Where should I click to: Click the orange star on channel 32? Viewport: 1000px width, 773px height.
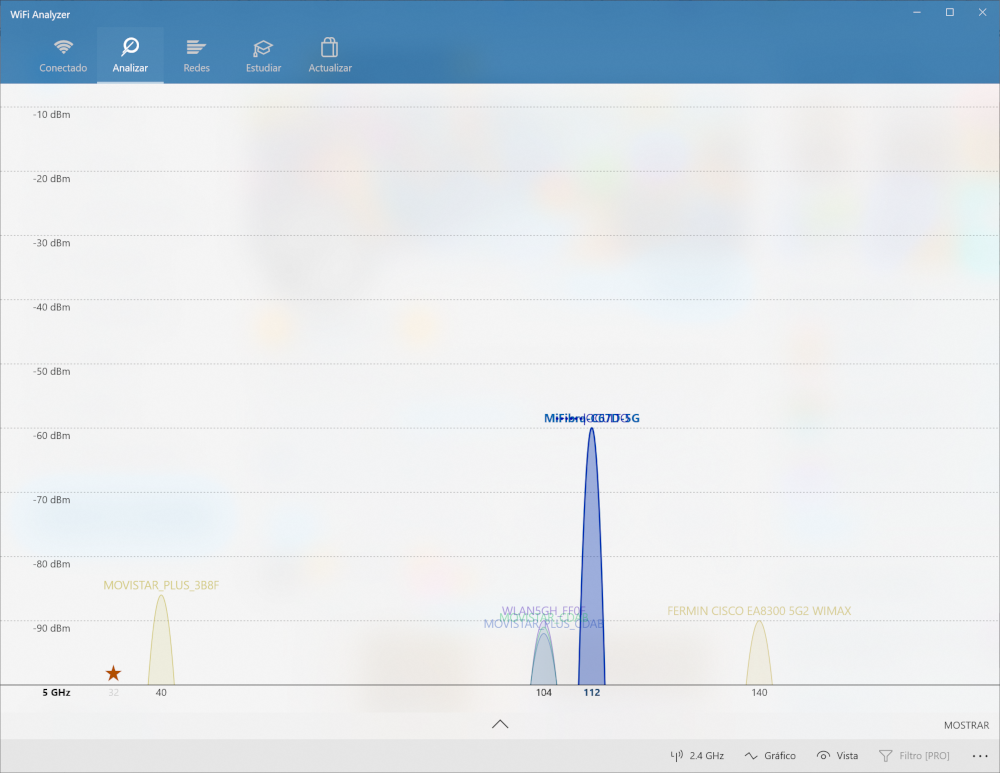click(113, 674)
